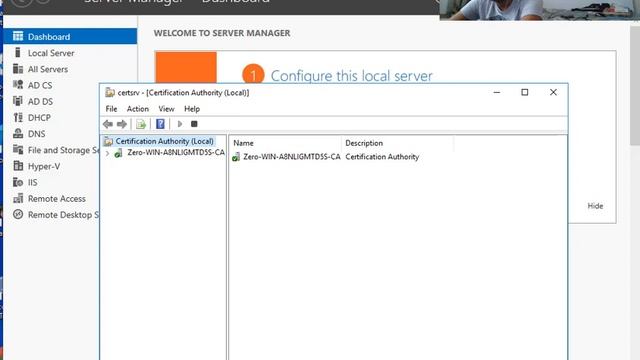640x360 pixels.
Task: Close the certsrv window
Action: [x=553, y=92]
